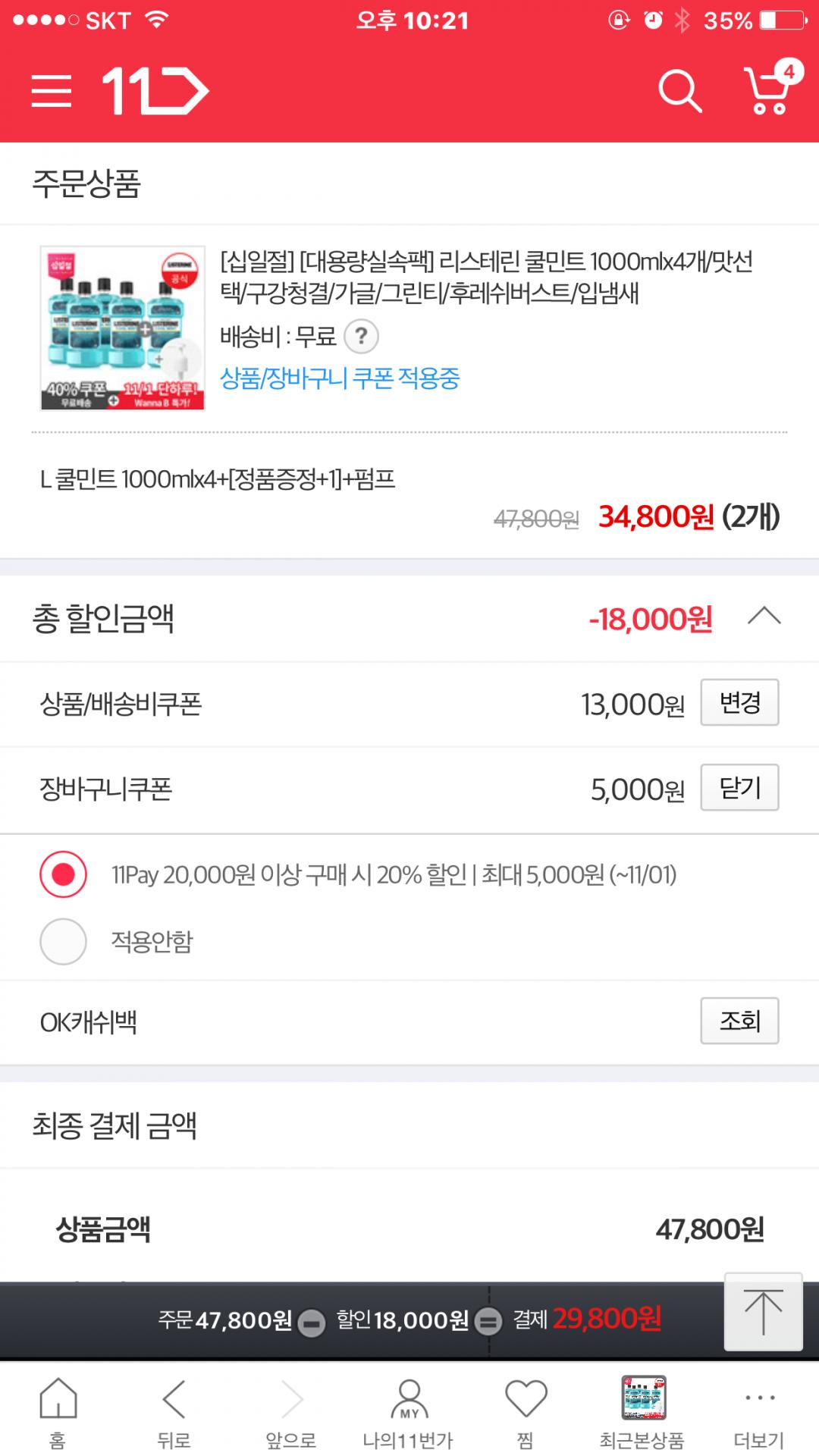The image size is (819, 1456).
Task: Tap 상품/장바구니 쿠폰 적용중 link
Action: (x=340, y=378)
